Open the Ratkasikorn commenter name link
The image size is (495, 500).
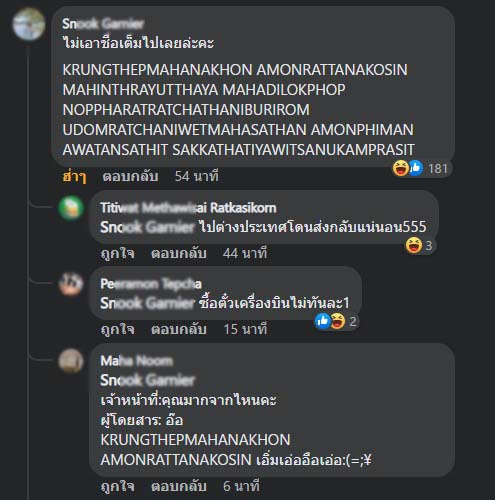(x=189, y=208)
